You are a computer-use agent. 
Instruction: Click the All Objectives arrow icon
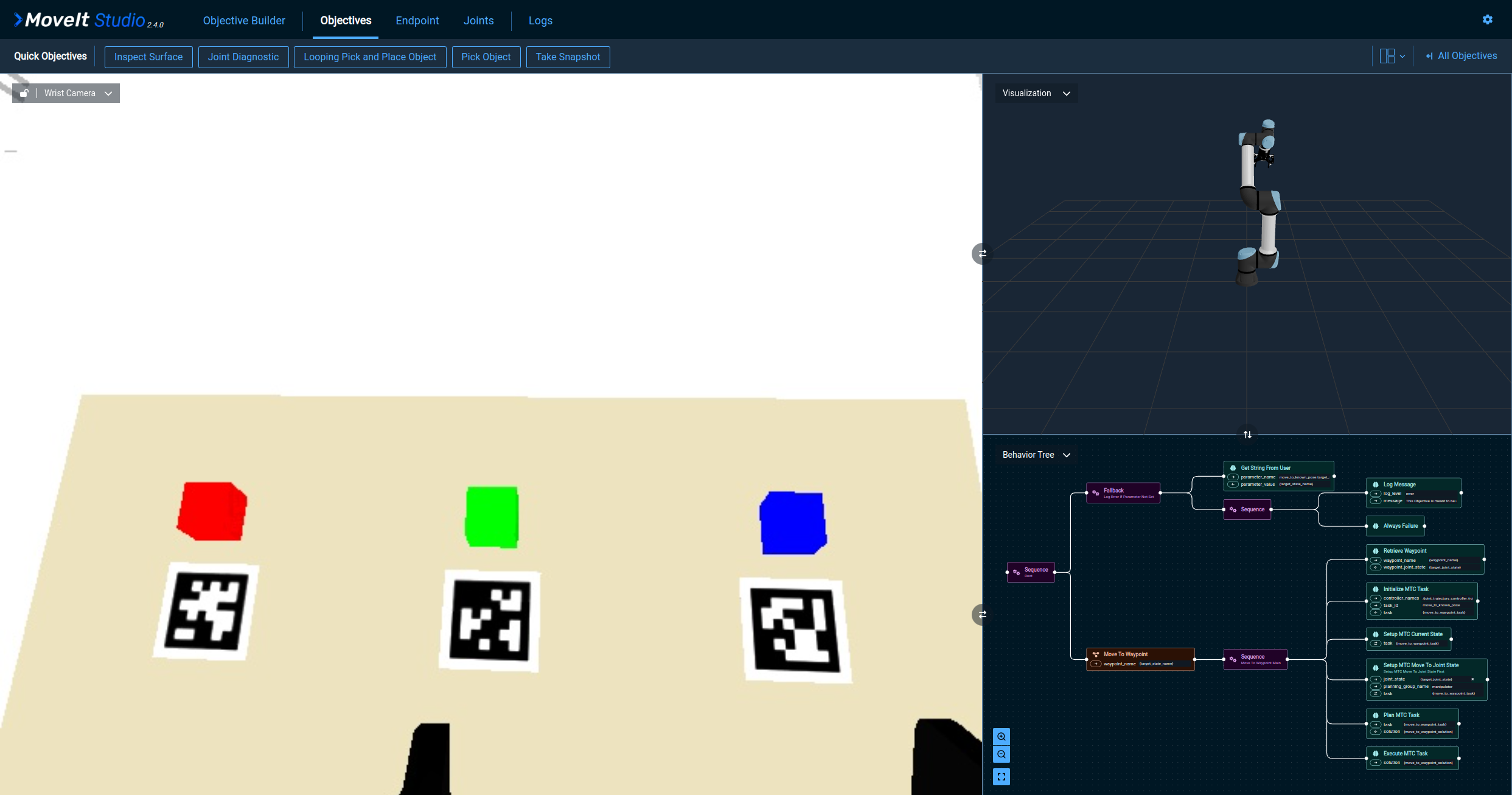1429,56
